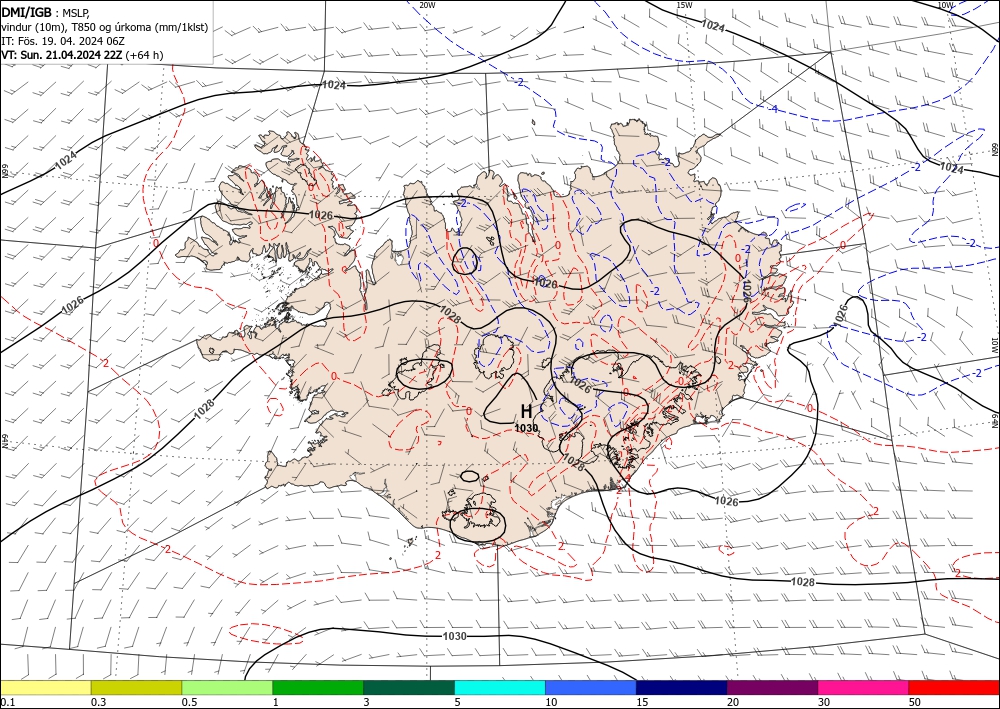
Task: Click legend value '5' on the color scale
Action: (x=458, y=702)
